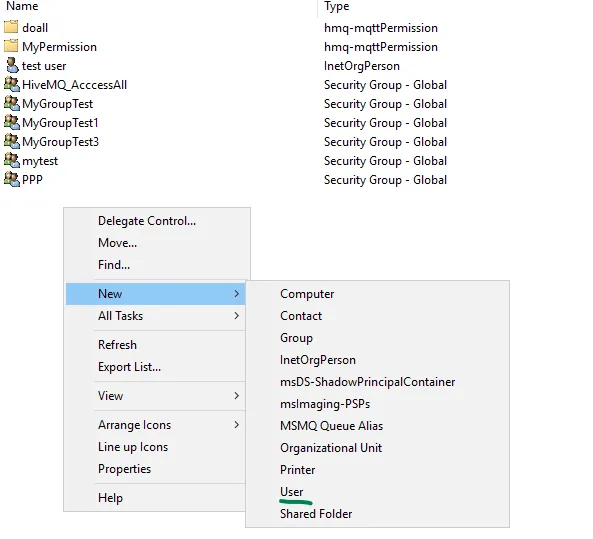
Task: Click the MyGroupTest group icon
Action: point(12,103)
